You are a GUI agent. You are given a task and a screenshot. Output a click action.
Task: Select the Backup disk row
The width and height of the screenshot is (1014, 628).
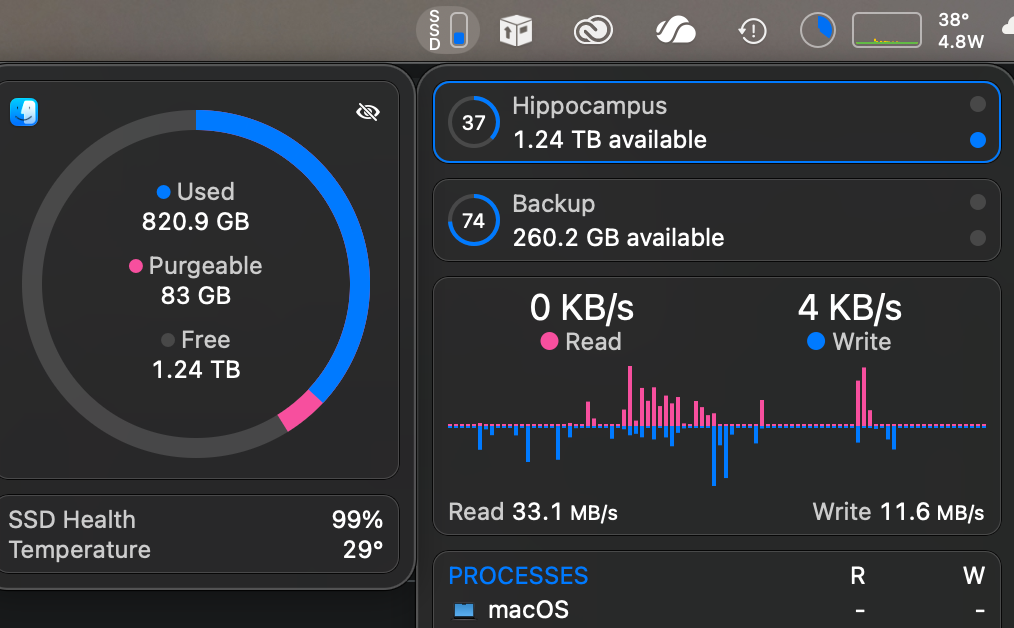[700, 220]
